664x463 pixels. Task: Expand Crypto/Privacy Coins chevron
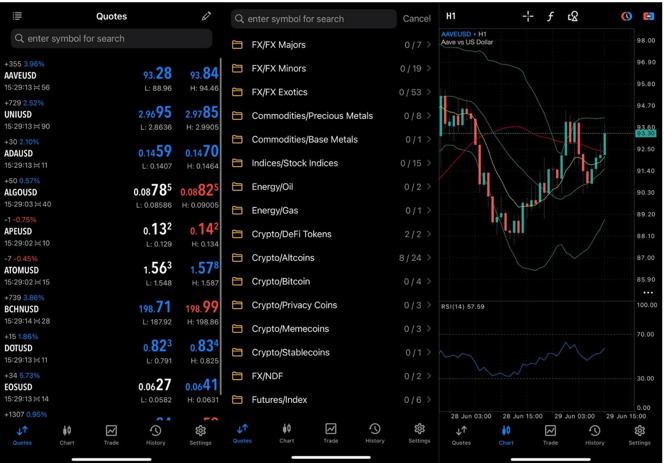tap(429, 305)
